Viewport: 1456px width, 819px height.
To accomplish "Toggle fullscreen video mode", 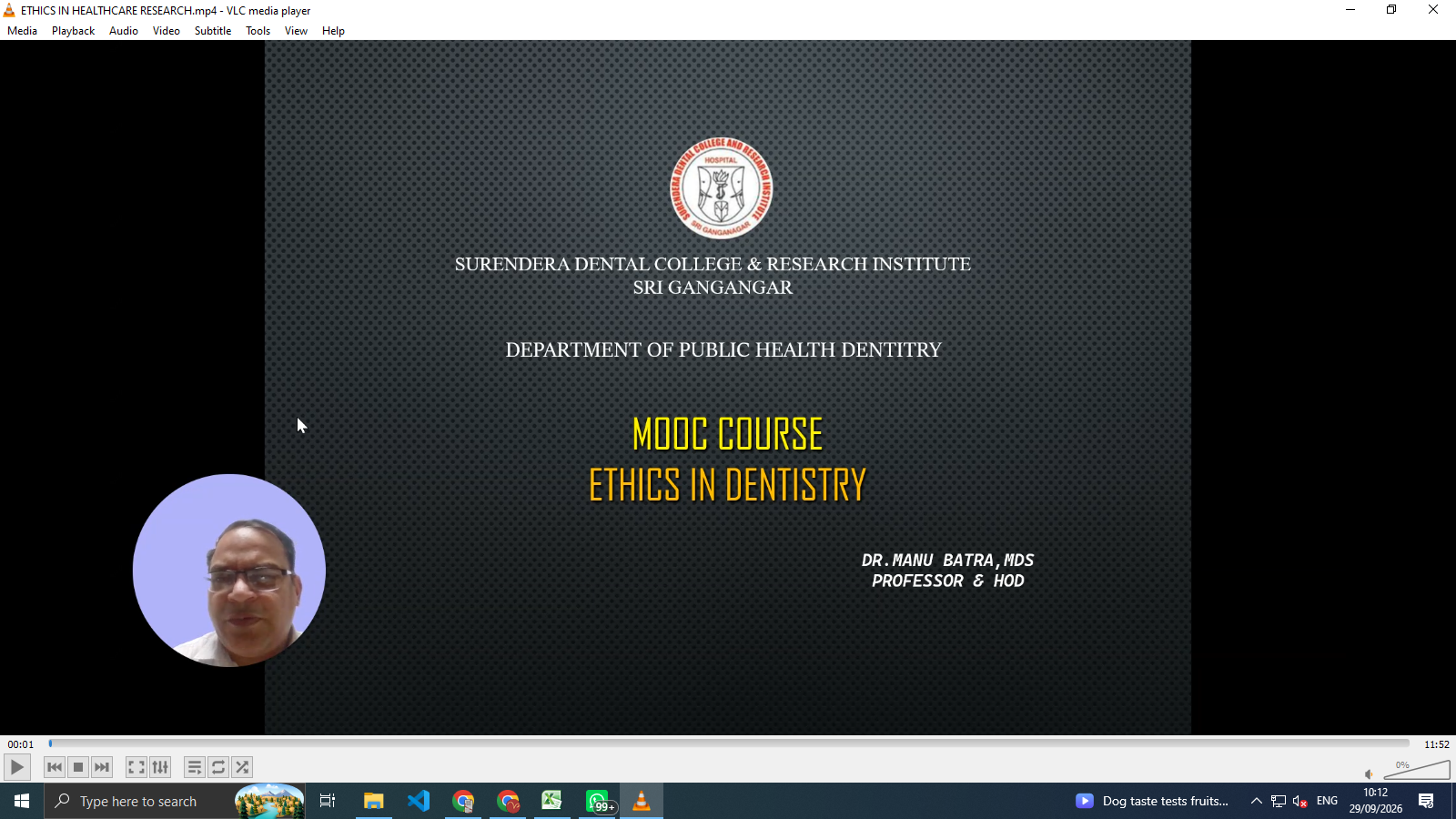I will (x=136, y=767).
